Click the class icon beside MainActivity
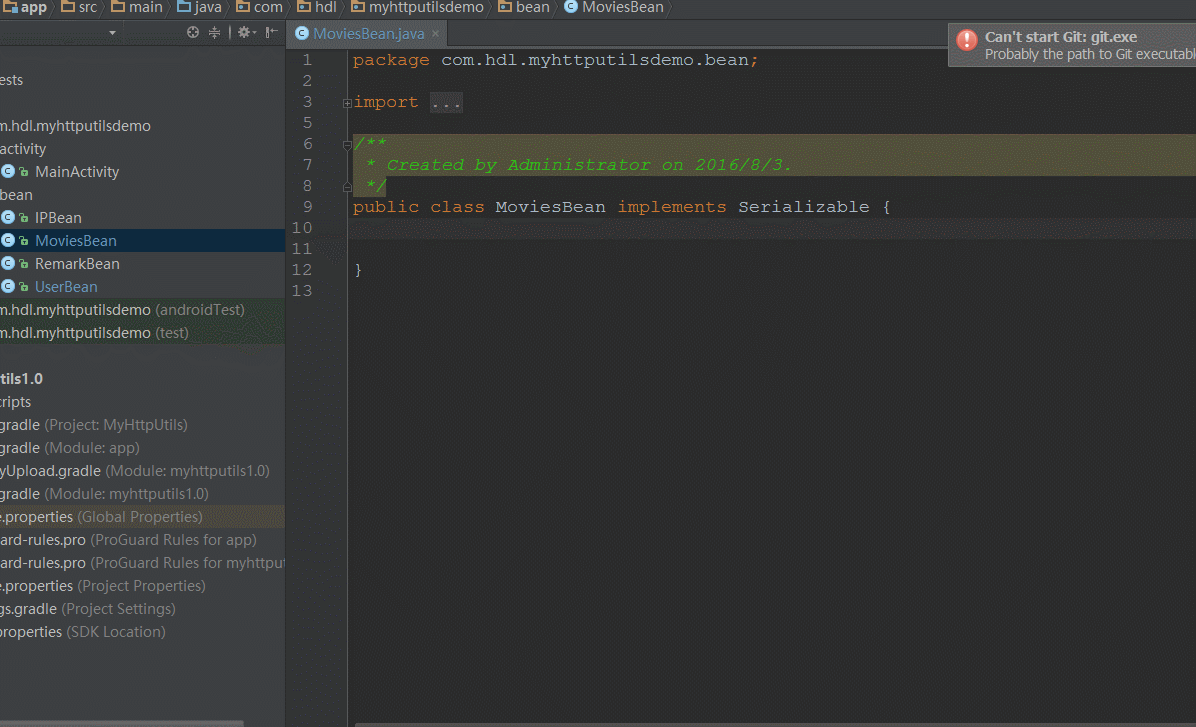Image resolution: width=1196 pixels, height=727 pixels. click(8, 172)
